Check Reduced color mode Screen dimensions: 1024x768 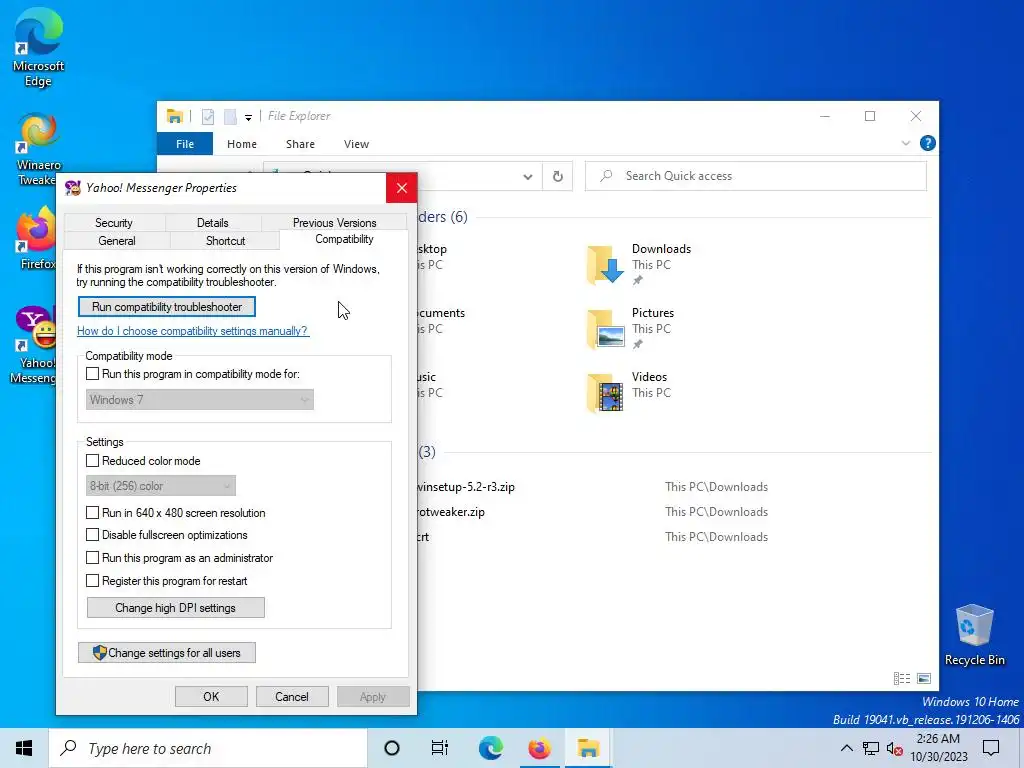point(93,461)
